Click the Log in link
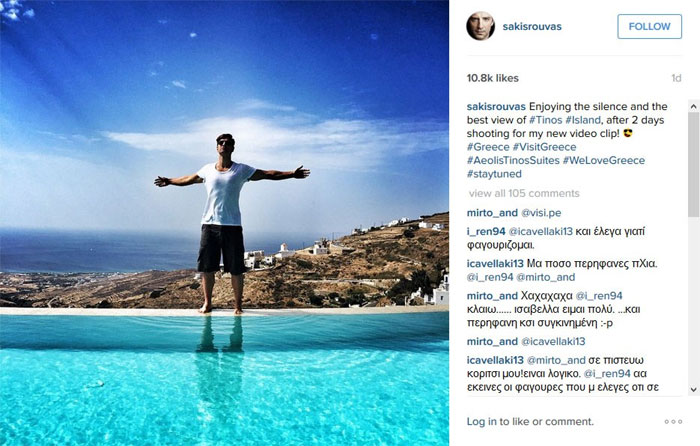This screenshot has height=446, width=700. click(x=481, y=421)
